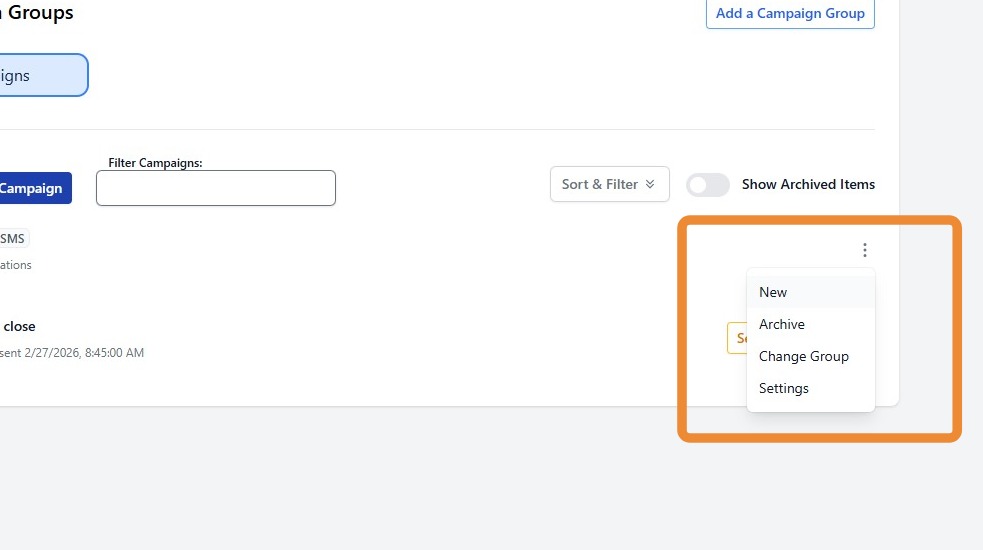Viewport: 983px width, 550px height.
Task: Focus the Filter Campaigns text field
Action: point(215,188)
